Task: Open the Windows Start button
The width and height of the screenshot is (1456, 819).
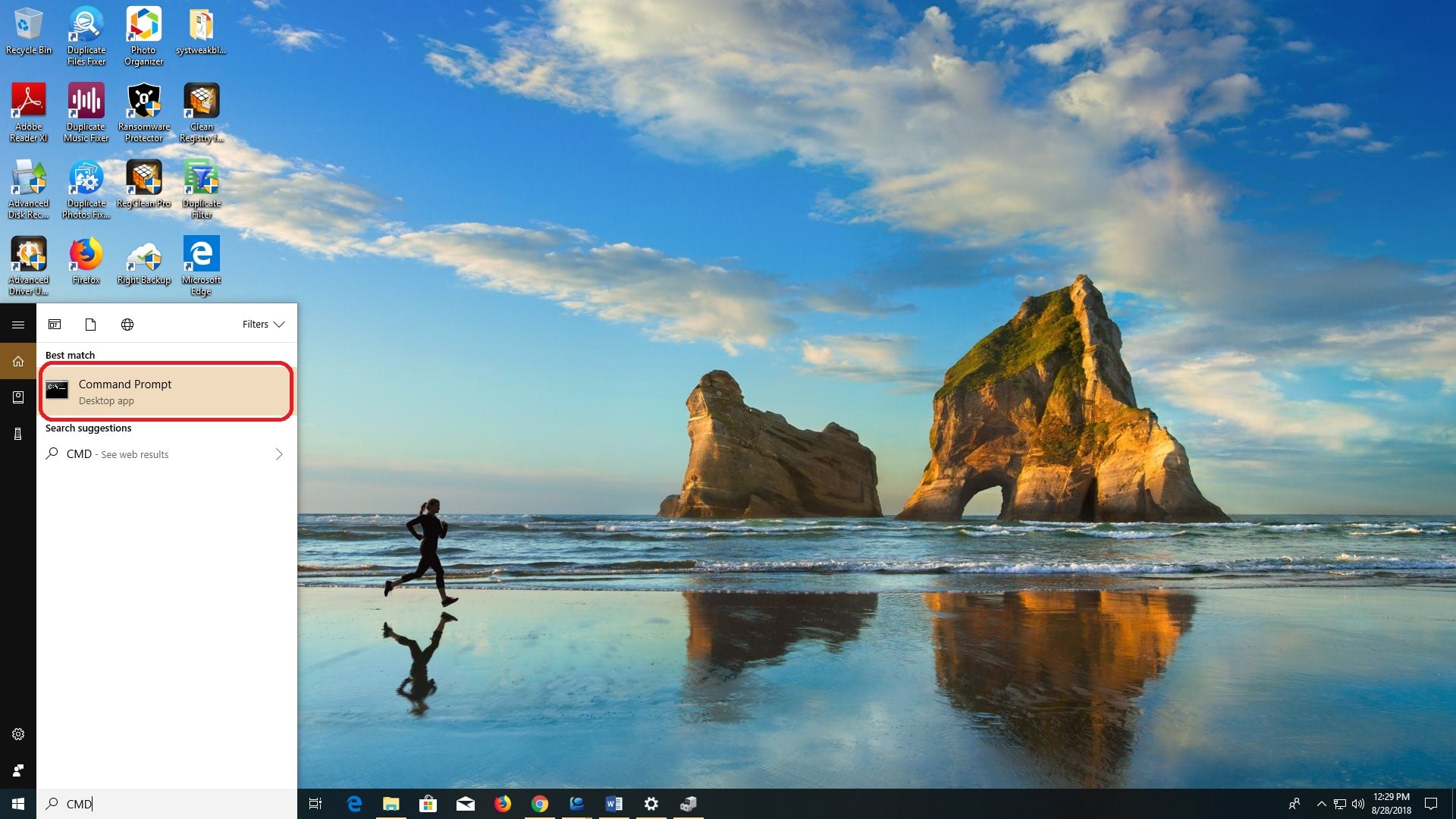Action: (x=18, y=804)
